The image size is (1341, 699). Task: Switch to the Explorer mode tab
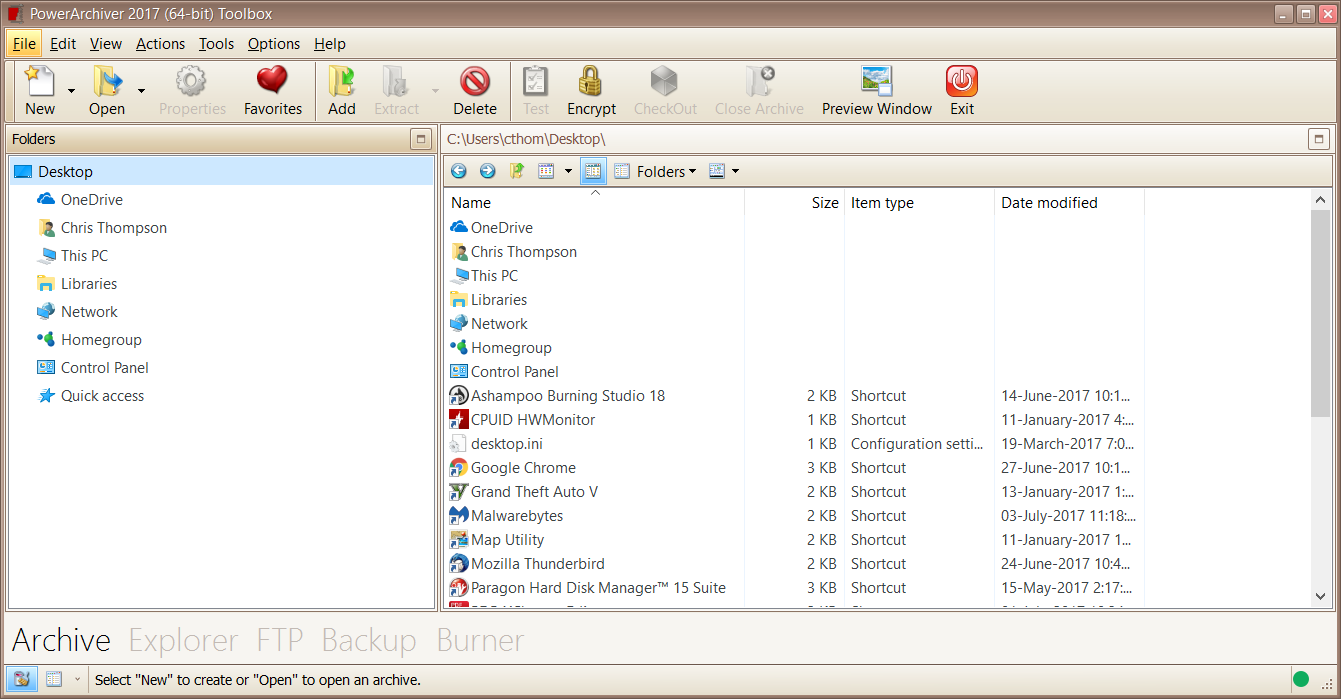(x=183, y=640)
